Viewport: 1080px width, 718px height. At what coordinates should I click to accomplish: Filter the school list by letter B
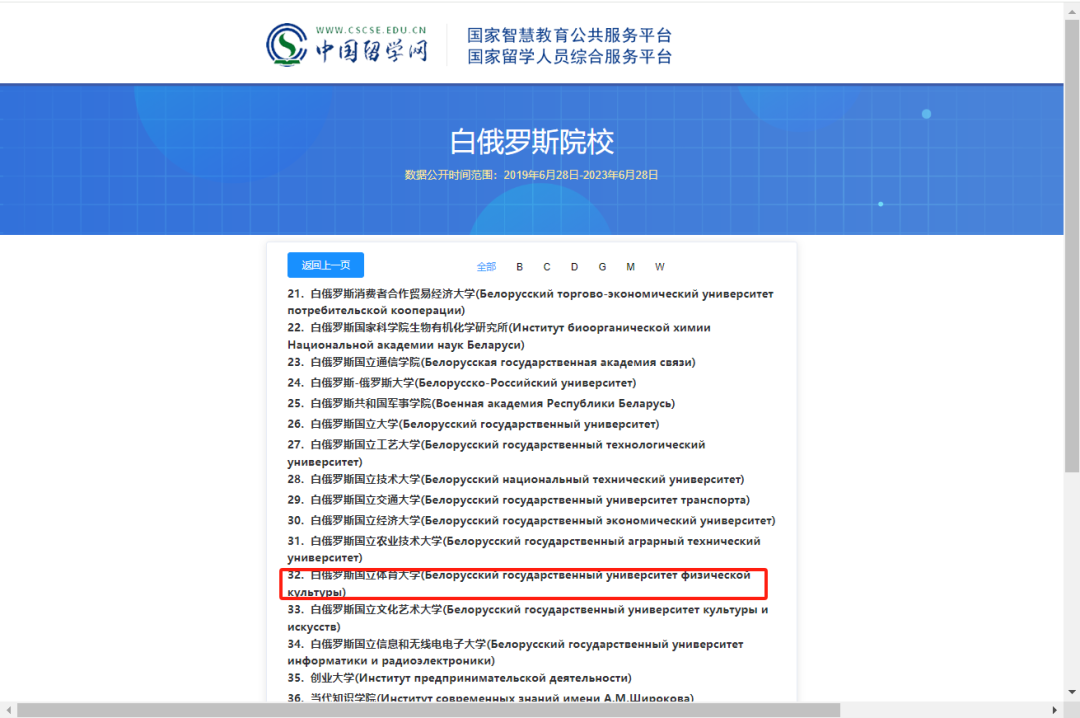pyautogui.click(x=519, y=267)
